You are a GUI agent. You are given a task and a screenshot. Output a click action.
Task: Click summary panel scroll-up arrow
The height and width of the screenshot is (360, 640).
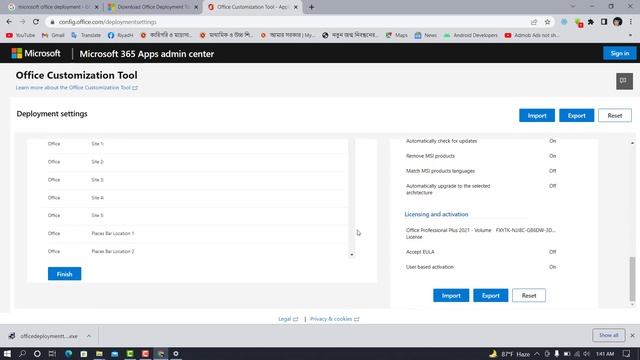point(632,143)
